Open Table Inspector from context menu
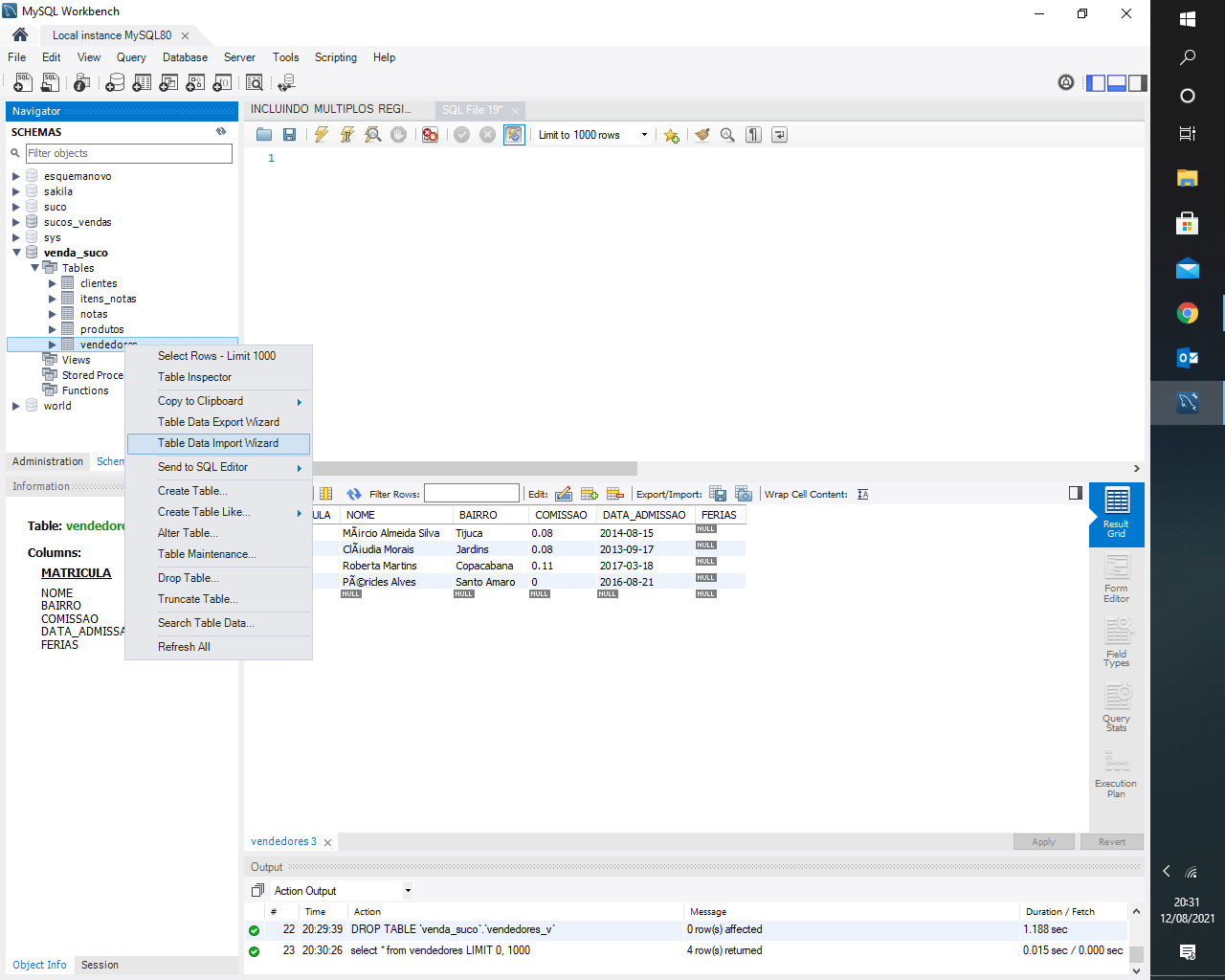This screenshot has width=1225, height=980. (219, 377)
